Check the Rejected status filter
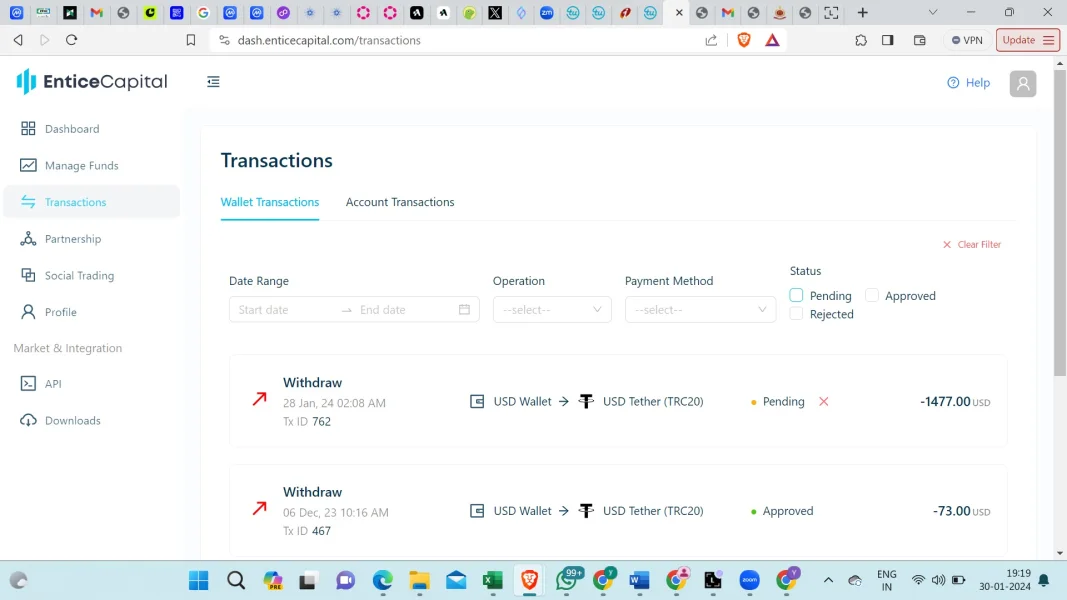This screenshot has height=600, width=1067. [x=796, y=314]
